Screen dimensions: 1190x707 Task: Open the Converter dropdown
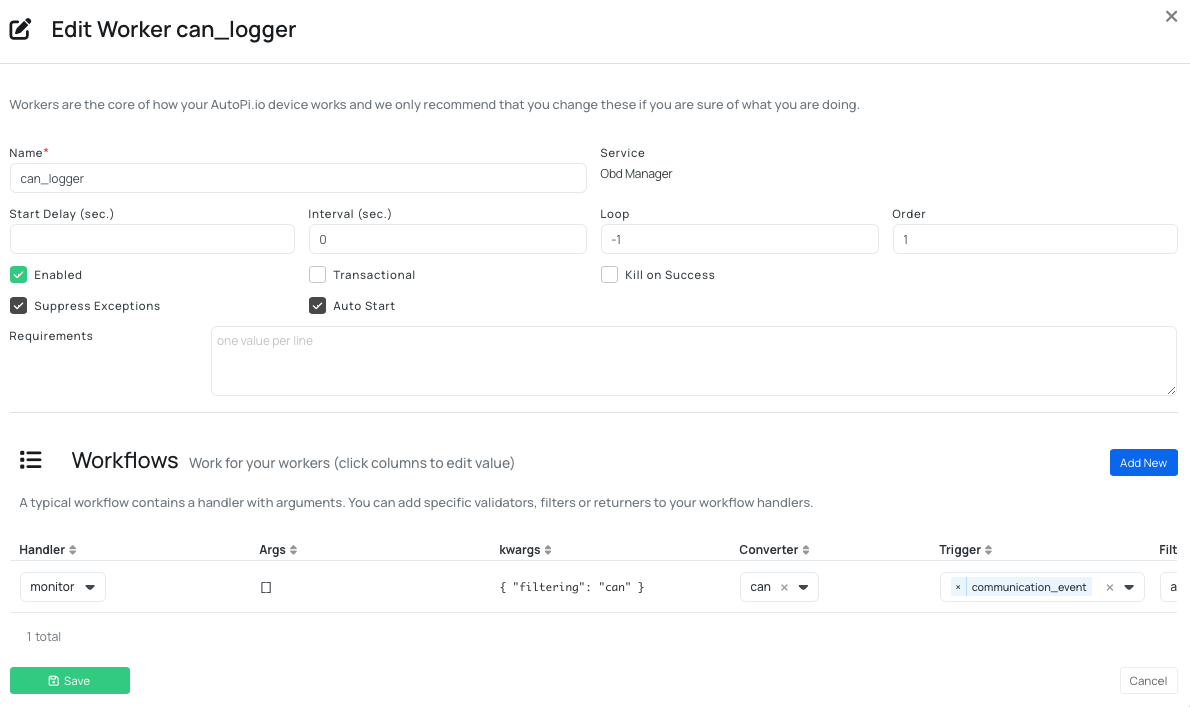click(805, 587)
